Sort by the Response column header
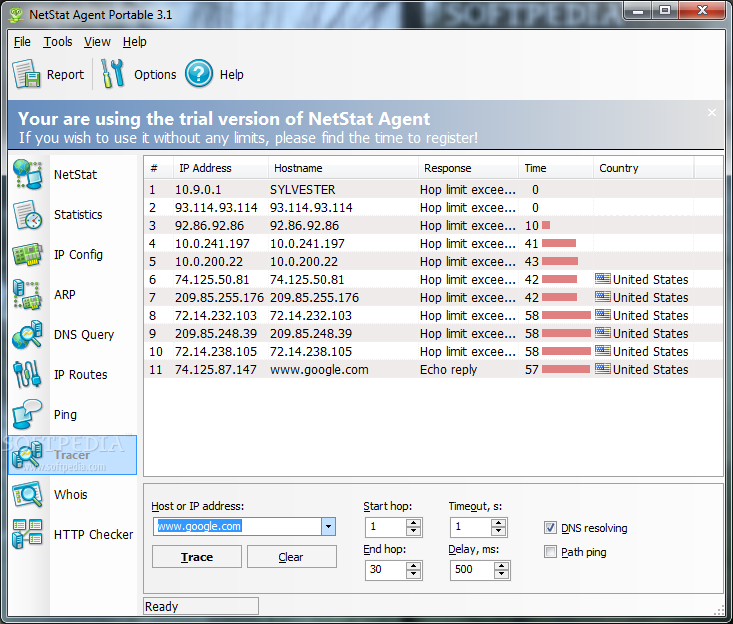This screenshot has width=733, height=624. click(x=468, y=168)
